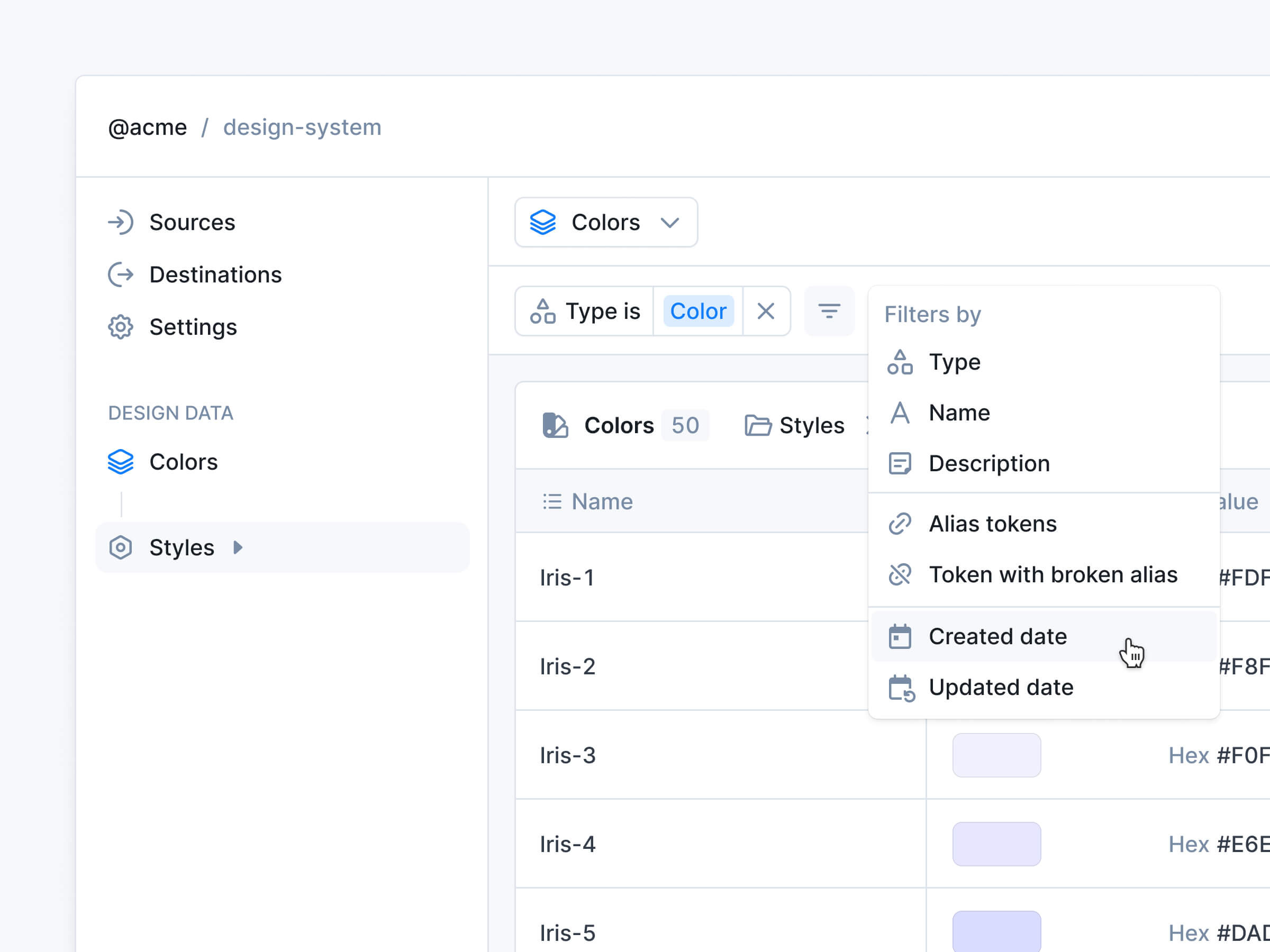Click the filter icon next to the Type chip
1270x952 pixels.
pos(829,311)
